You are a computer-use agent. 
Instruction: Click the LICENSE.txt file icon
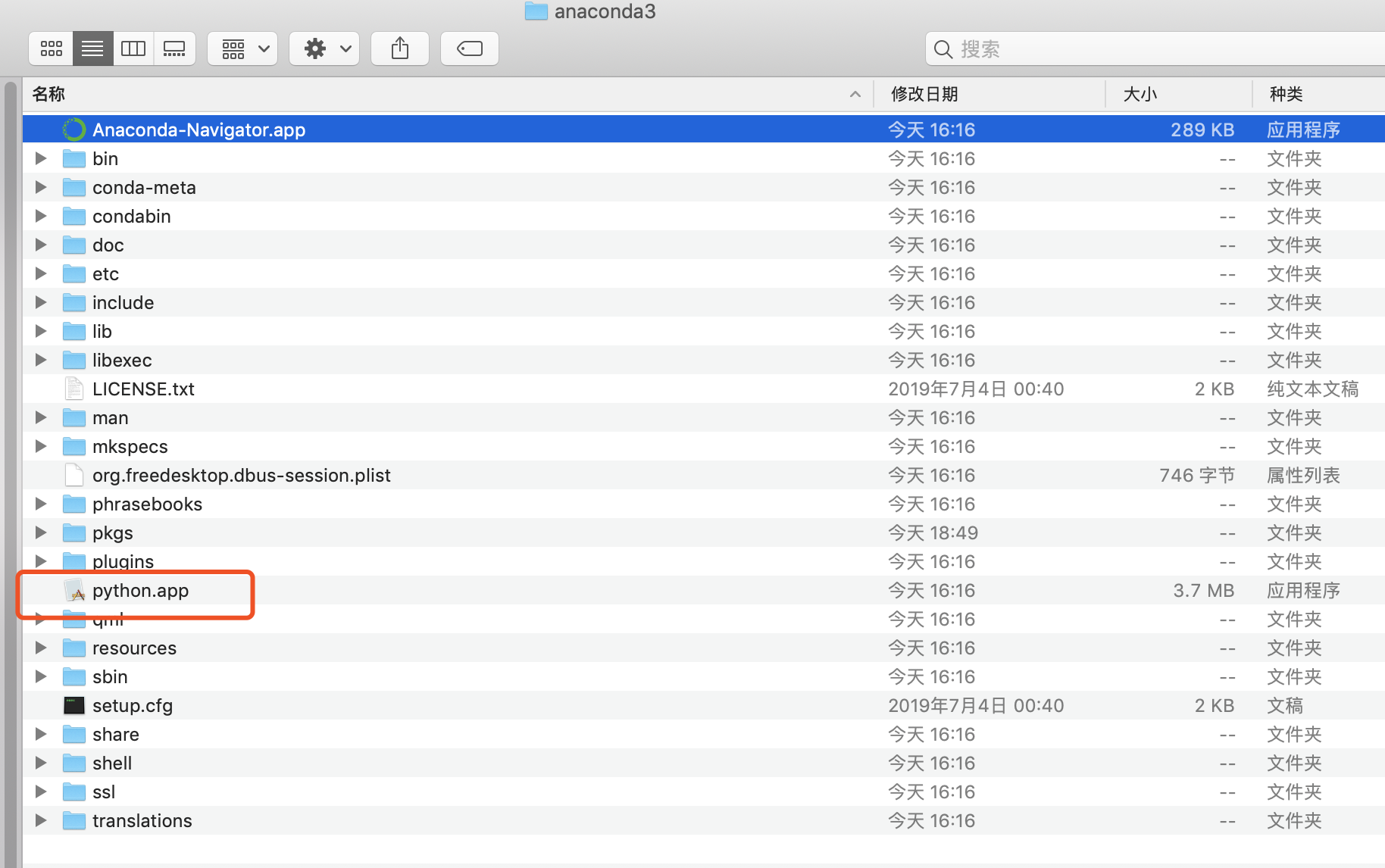click(x=73, y=389)
